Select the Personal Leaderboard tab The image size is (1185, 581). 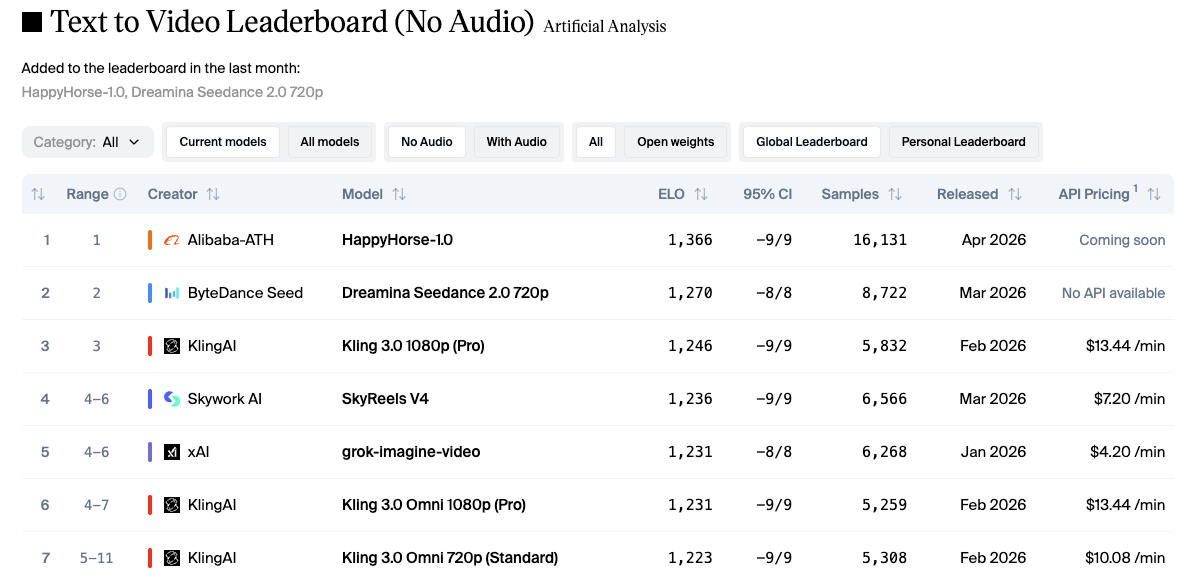tap(963, 142)
